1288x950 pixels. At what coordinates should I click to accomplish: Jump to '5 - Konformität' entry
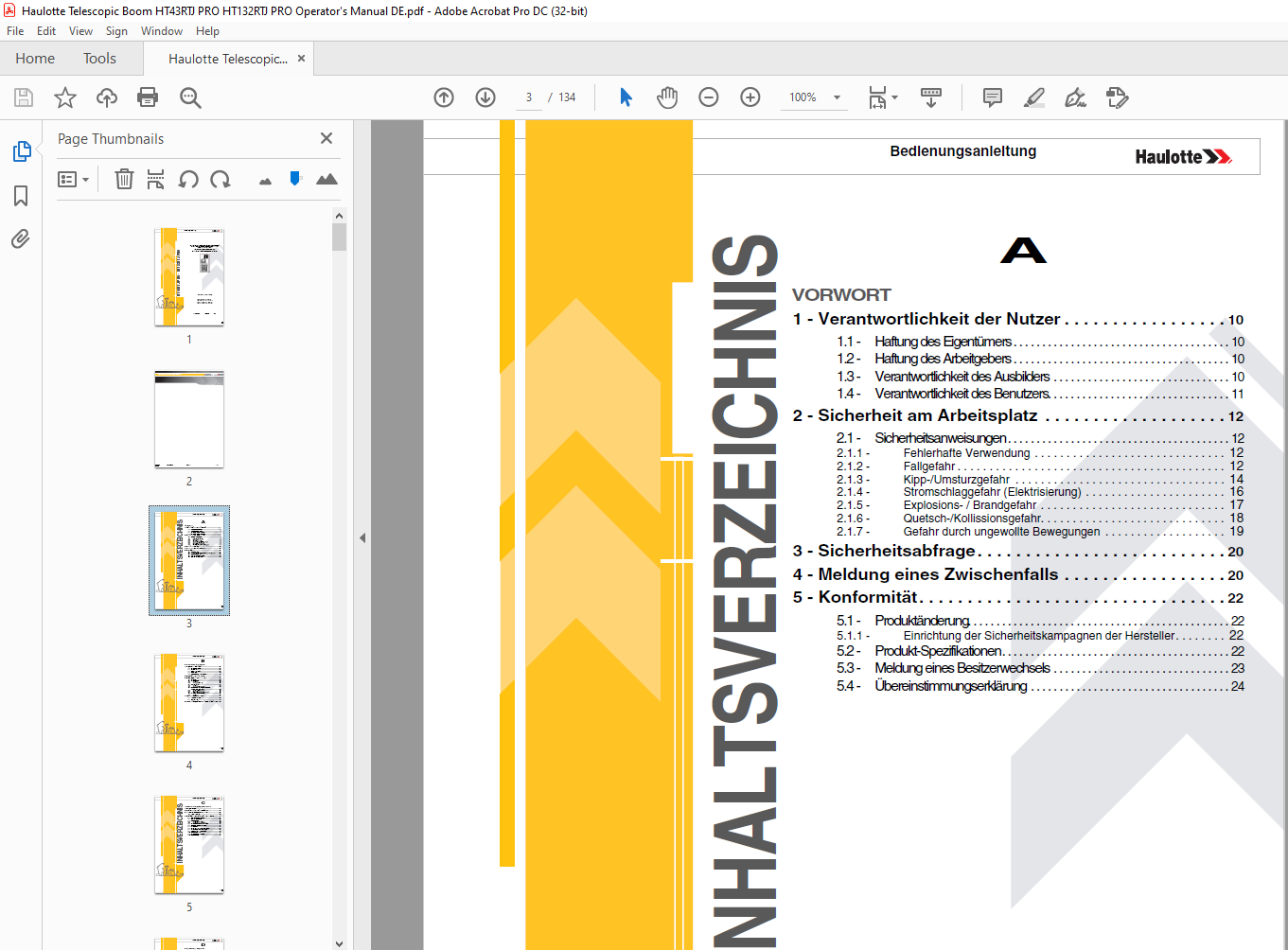[1018, 598]
